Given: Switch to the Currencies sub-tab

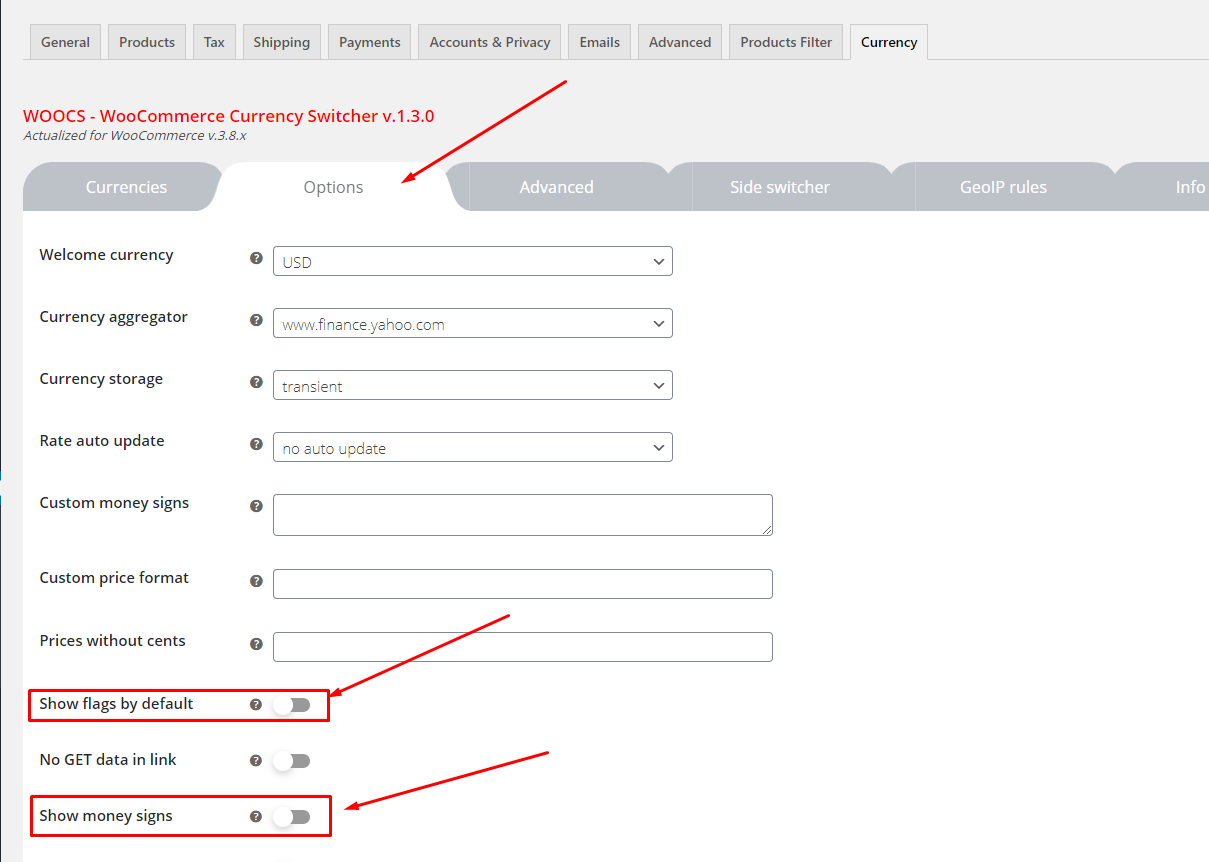Looking at the screenshot, I should [126, 187].
